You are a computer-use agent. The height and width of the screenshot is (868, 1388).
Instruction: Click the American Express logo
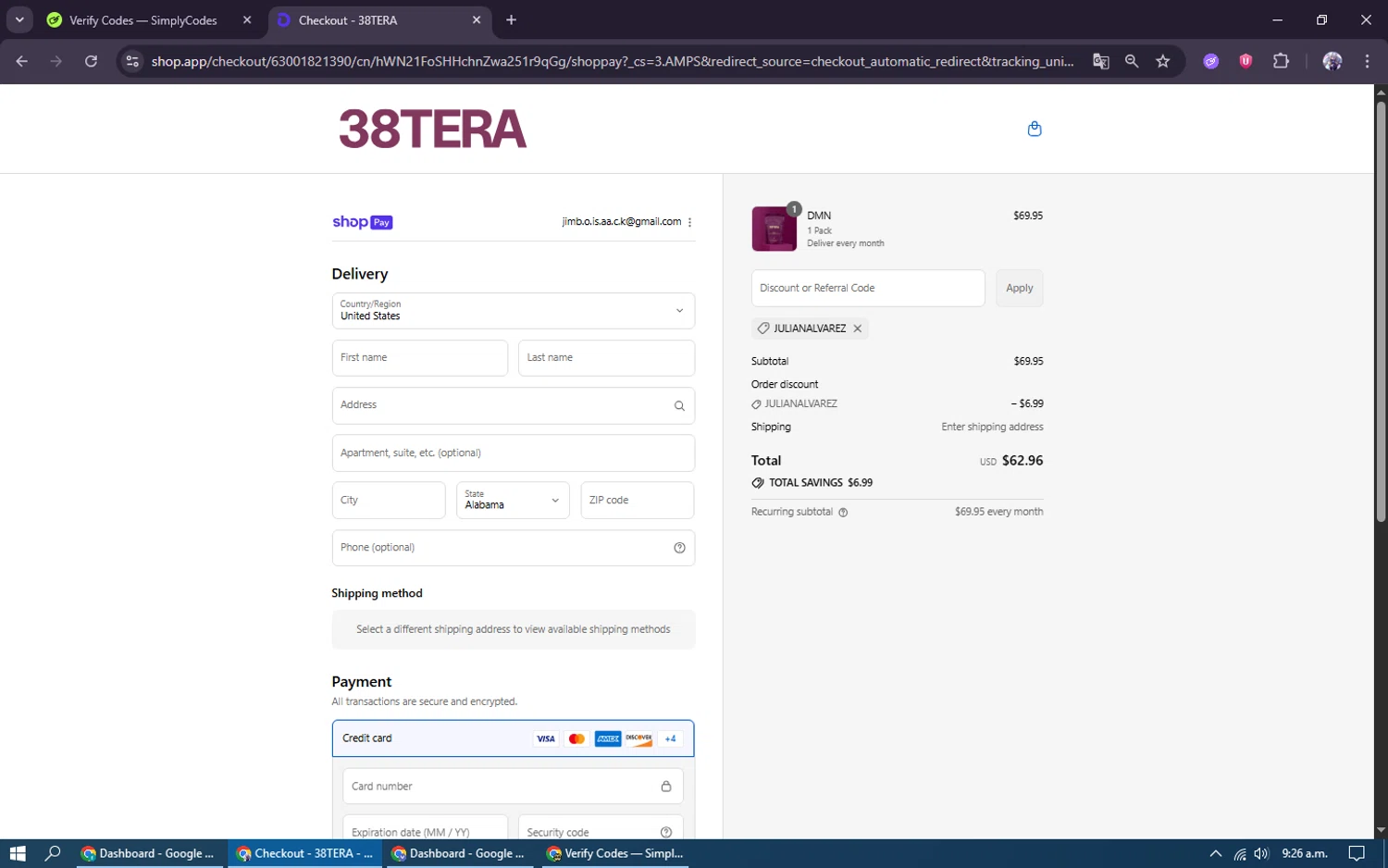click(x=608, y=738)
